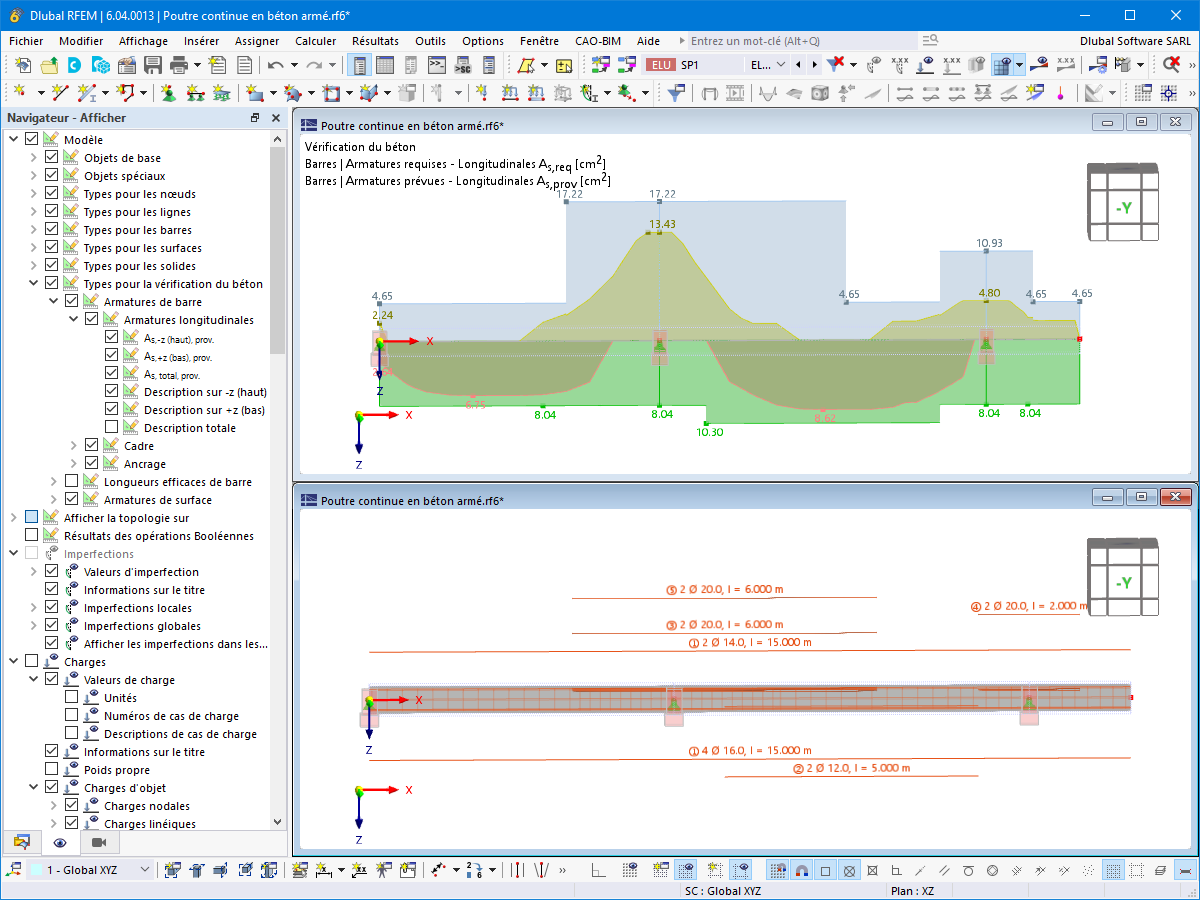Collapse the Armatures longitudinales node
1200x900 pixels.
pyautogui.click(x=73, y=320)
